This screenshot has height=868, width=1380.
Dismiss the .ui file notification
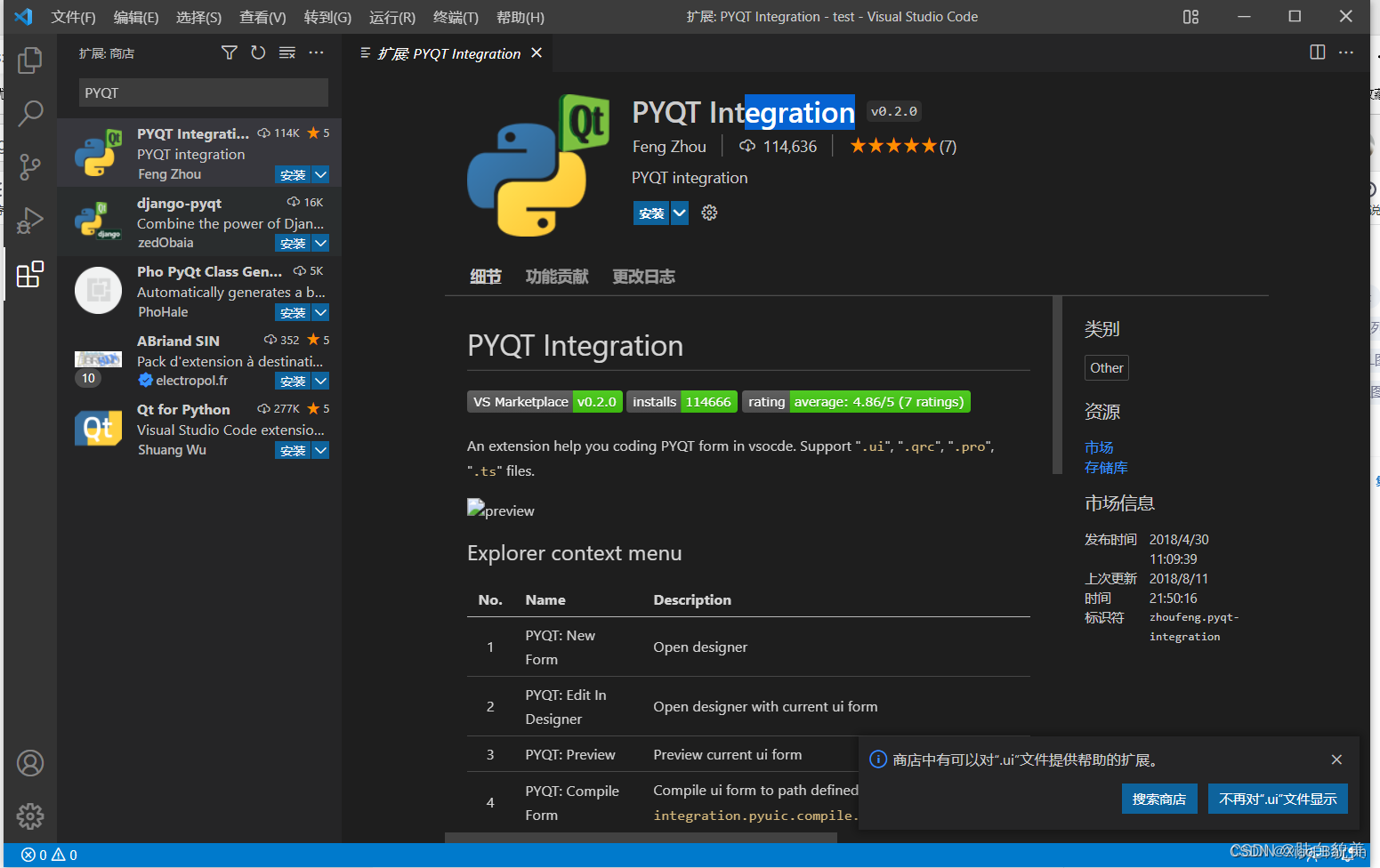pyautogui.click(x=1336, y=759)
